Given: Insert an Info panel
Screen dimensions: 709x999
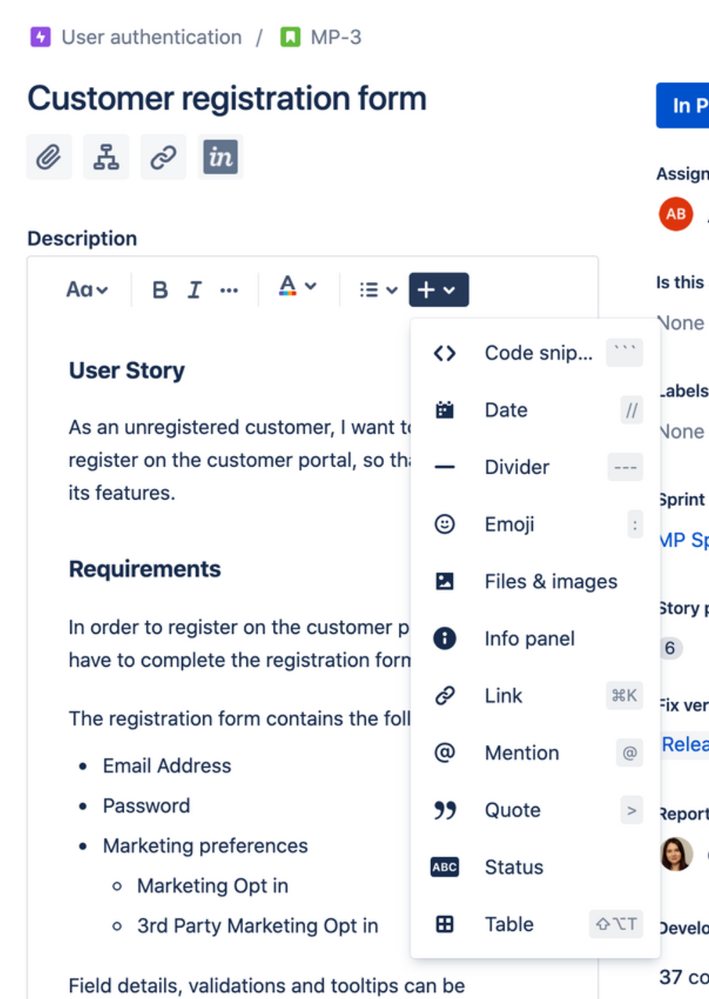Looking at the screenshot, I should [x=536, y=638].
